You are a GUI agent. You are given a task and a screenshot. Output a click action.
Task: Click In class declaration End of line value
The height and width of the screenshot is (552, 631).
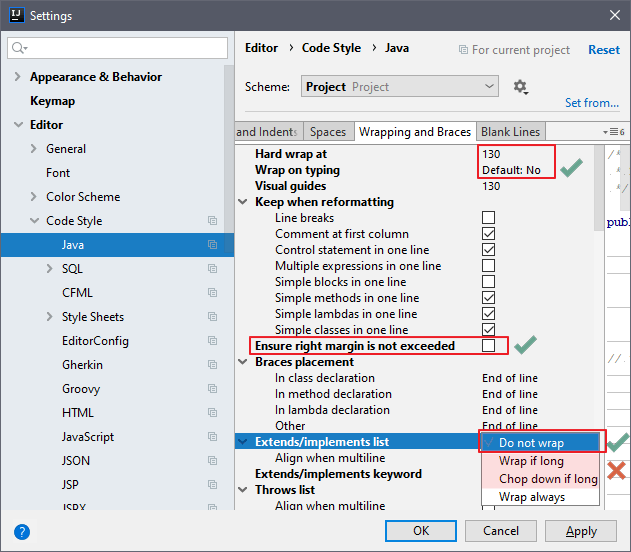point(510,378)
